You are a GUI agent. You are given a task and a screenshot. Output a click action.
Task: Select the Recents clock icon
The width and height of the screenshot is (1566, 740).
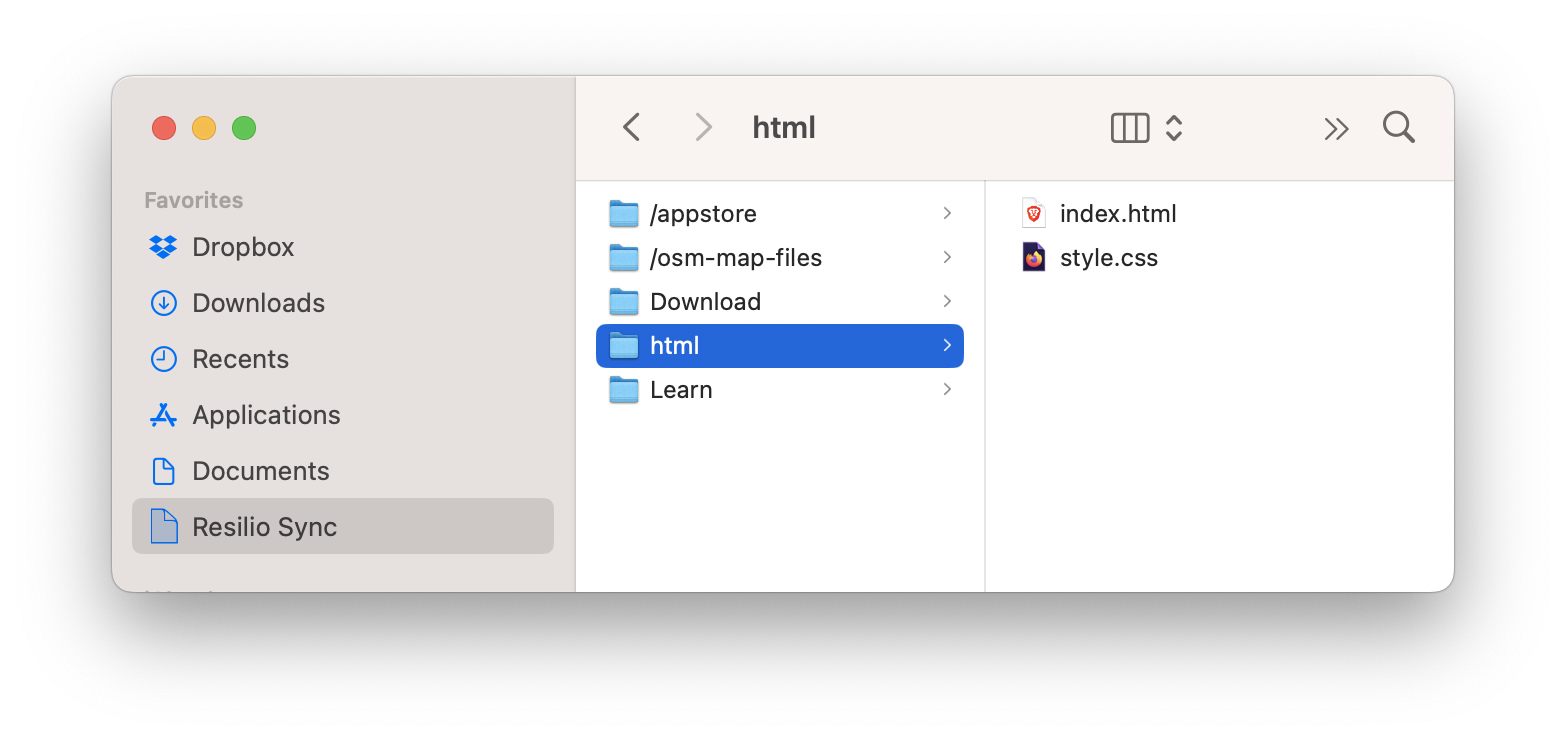163,359
